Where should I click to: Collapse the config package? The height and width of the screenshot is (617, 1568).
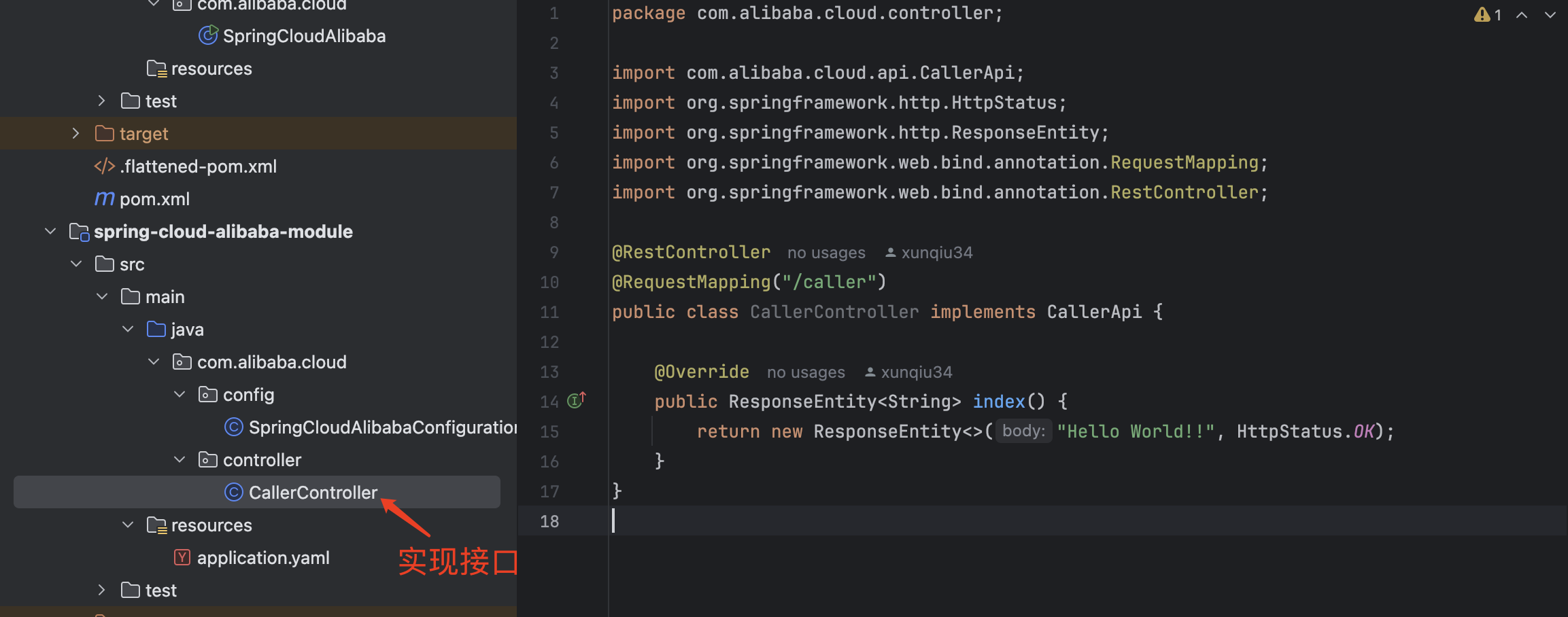pyautogui.click(x=179, y=394)
